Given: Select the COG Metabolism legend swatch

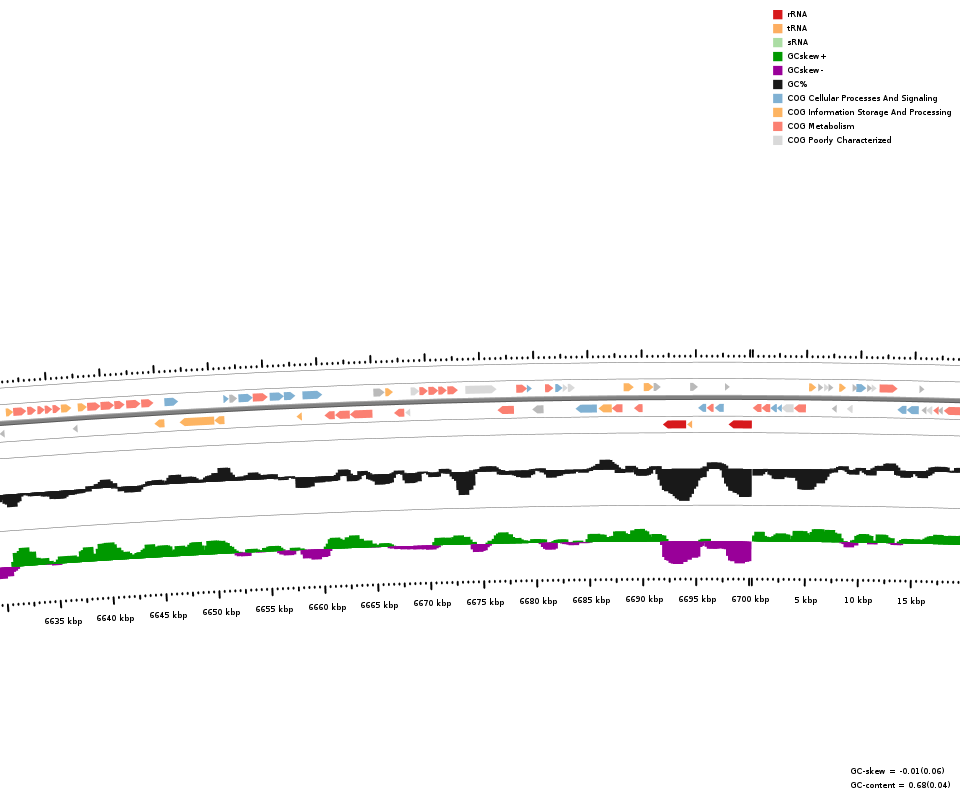Looking at the screenshot, I should click(x=777, y=126).
